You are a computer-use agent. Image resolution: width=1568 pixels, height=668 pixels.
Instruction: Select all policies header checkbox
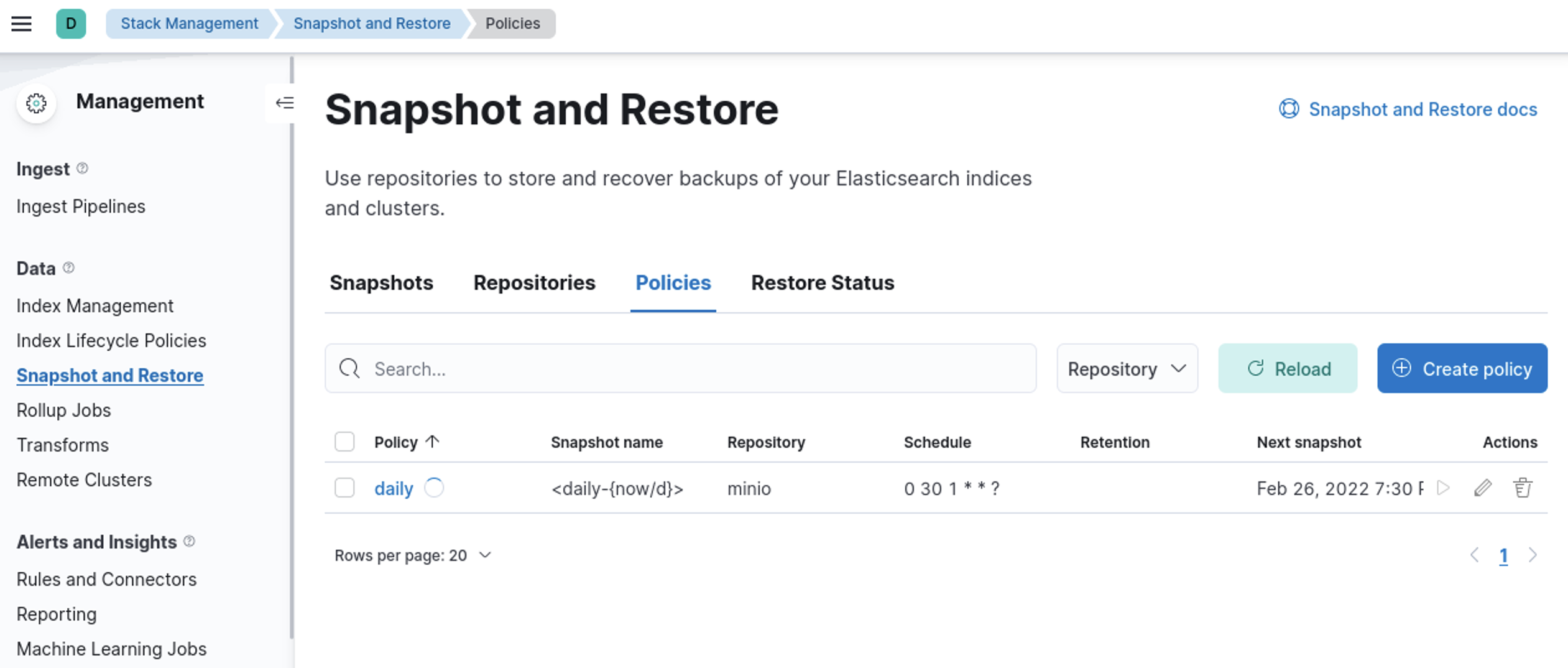(344, 442)
